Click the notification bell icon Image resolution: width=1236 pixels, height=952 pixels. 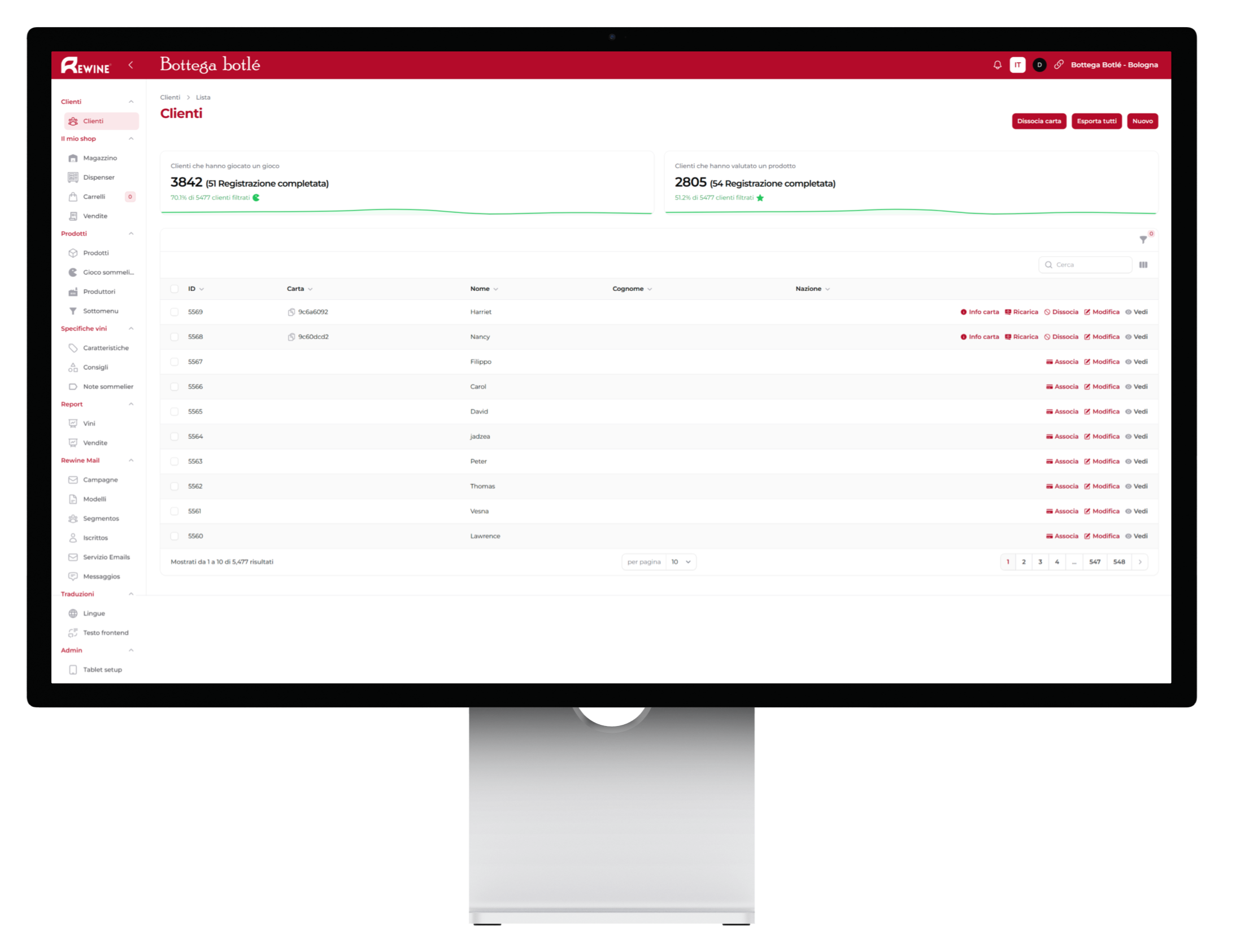(x=997, y=65)
